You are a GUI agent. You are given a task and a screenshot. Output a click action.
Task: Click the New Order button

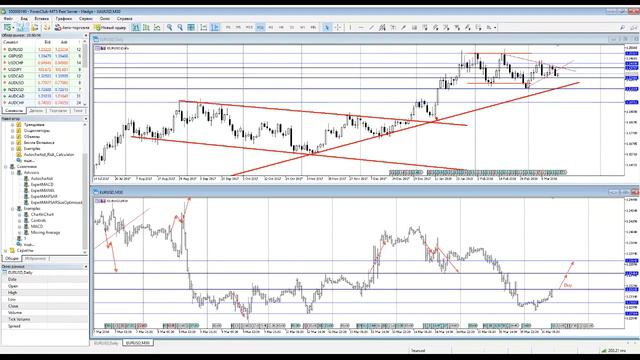pos(110,27)
